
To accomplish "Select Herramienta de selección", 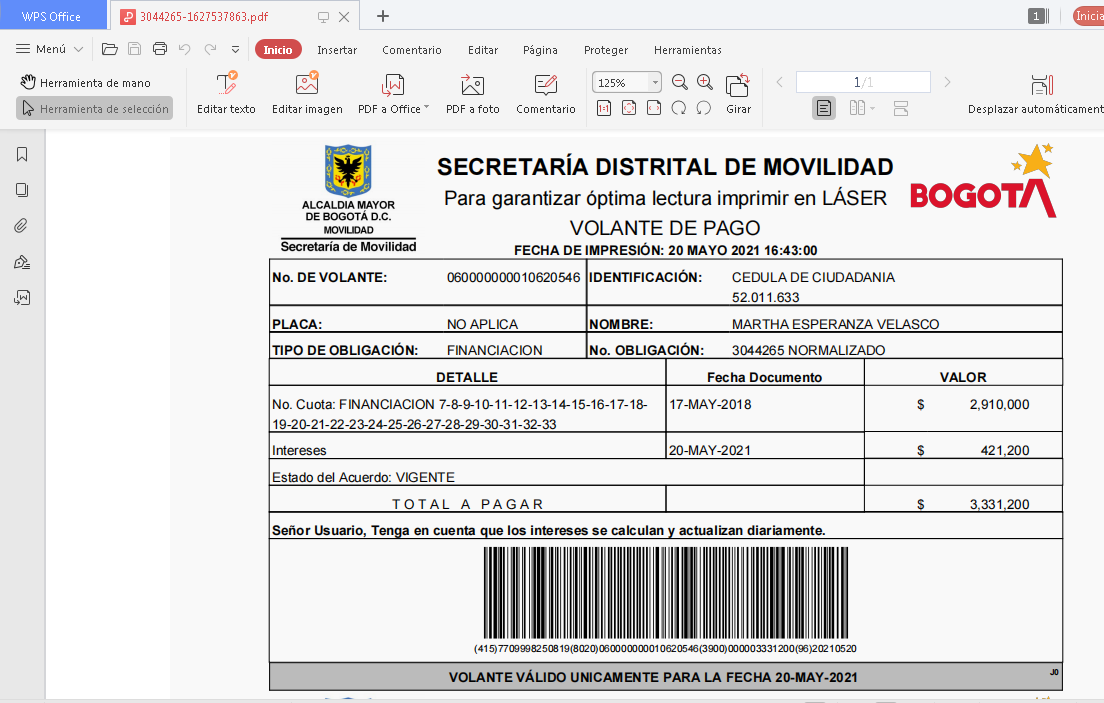I will (94, 108).
